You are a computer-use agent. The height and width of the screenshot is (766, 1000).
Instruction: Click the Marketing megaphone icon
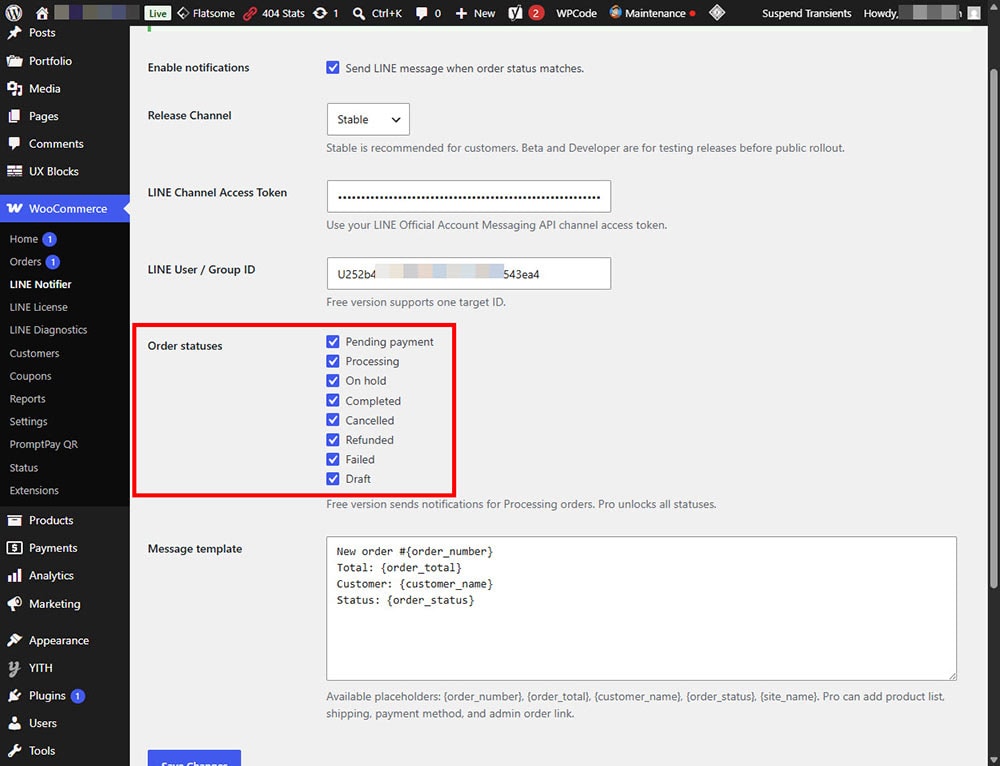click(14, 603)
